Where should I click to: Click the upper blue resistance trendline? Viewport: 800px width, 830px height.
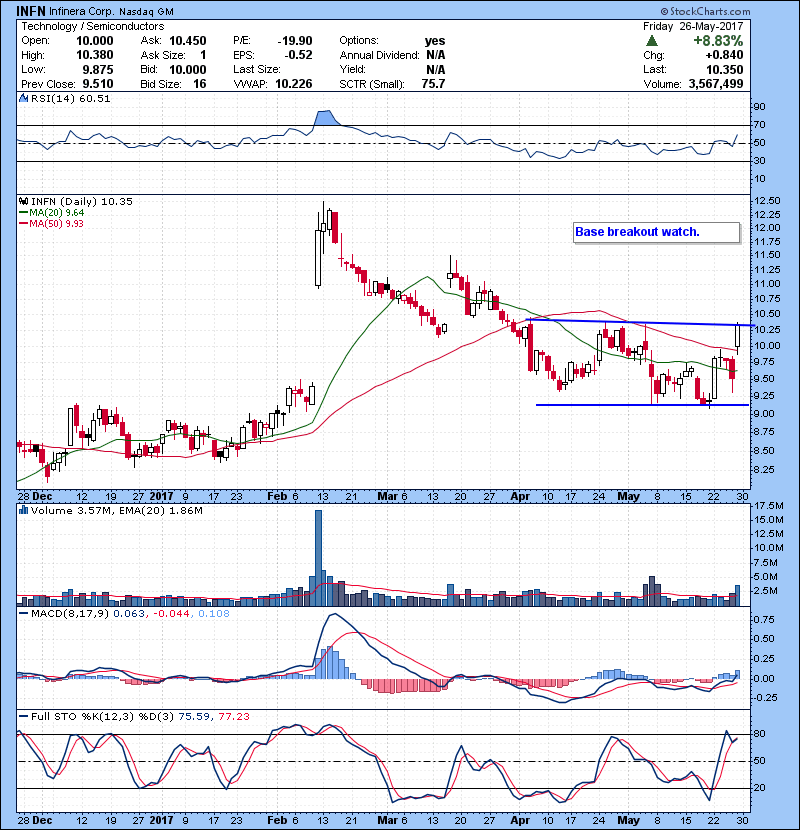click(x=640, y=322)
